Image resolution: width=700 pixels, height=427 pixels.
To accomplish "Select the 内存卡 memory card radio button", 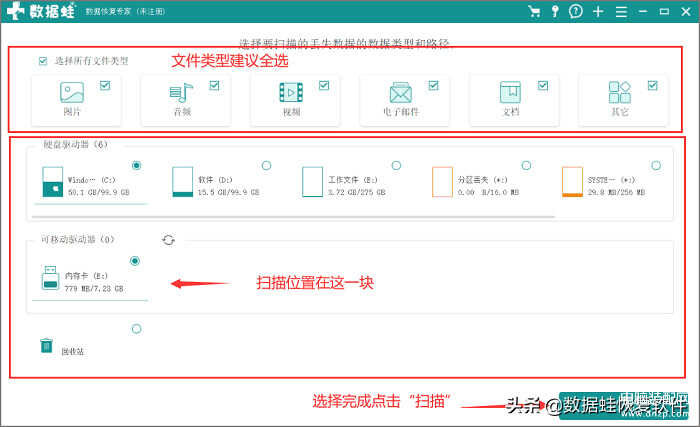I will pos(135,260).
